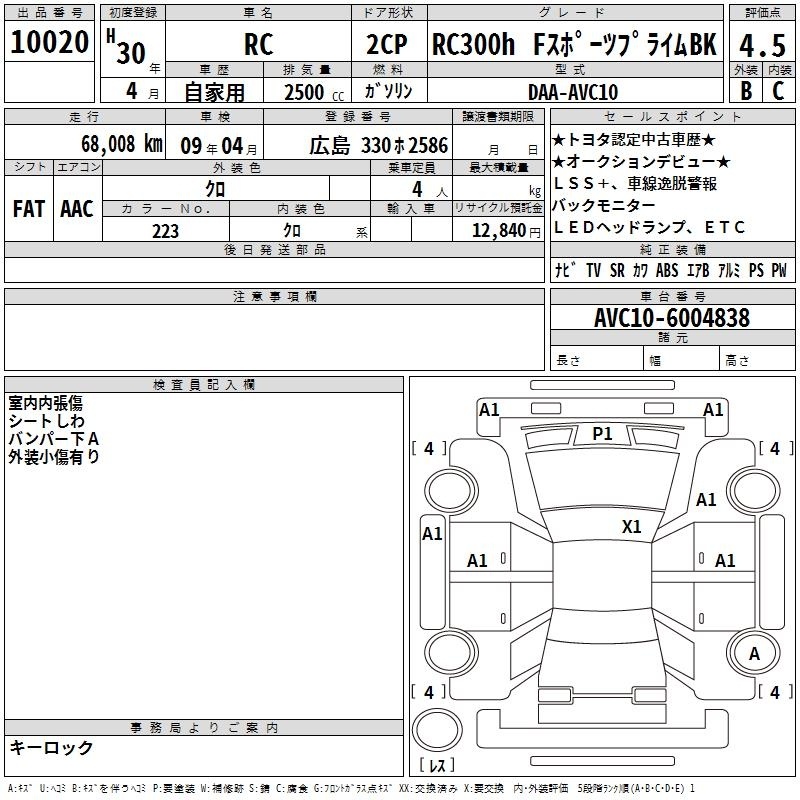The width and height of the screenshot is (800, 800).
Task: Click the X1 mark on the car diagram
Action: coord(631,526)
